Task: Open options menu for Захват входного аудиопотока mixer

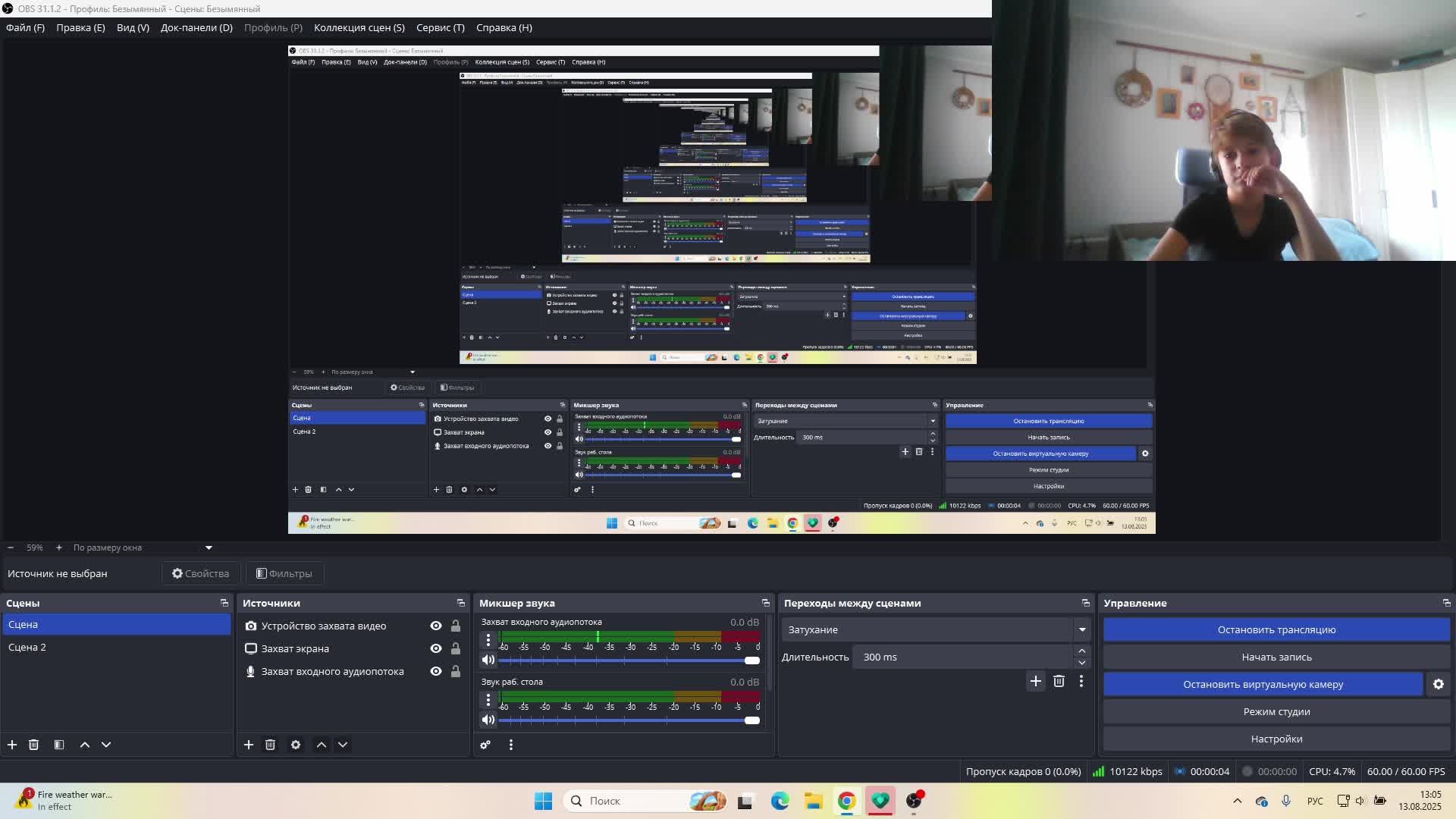Action: pos(488,640)
